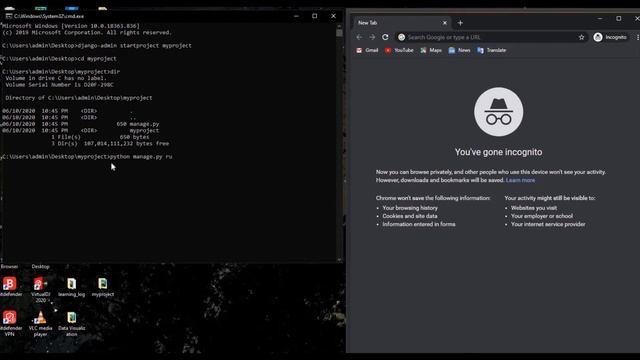Image resolution: width=640 pixels, height=360 pixels.
Task: Click 'python manage.py ru' command line
Action: (x=87, y=157)
